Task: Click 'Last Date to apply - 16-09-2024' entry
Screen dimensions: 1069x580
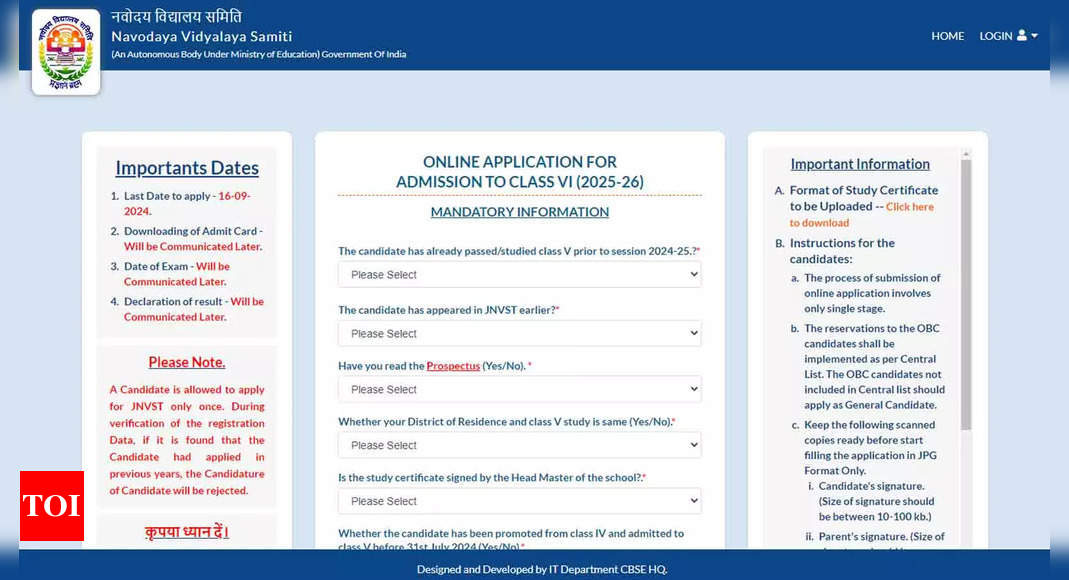Action: (x=187, y=203)
